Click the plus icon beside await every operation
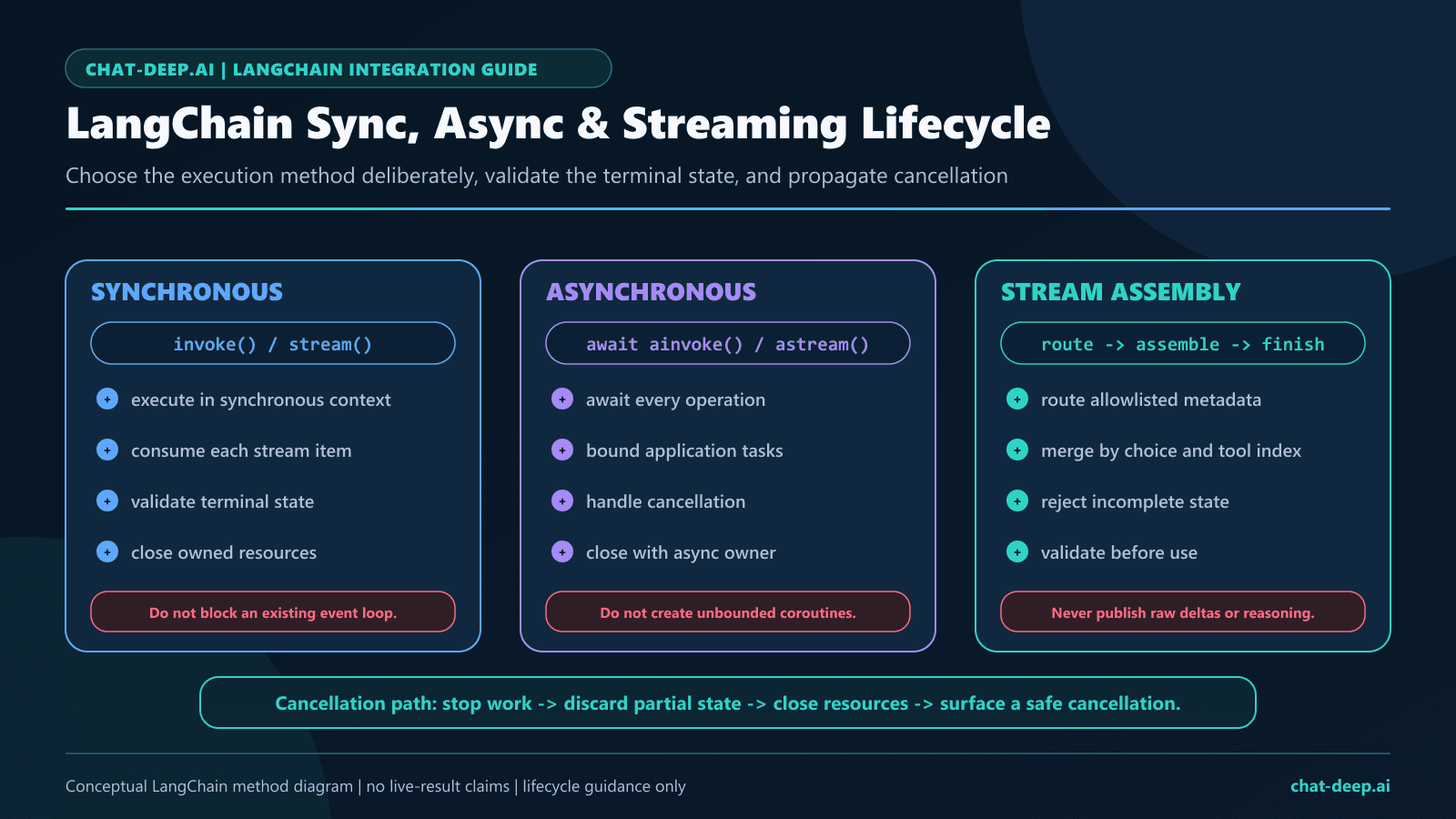Screen dimensions: 1456x819 (562, 399)
